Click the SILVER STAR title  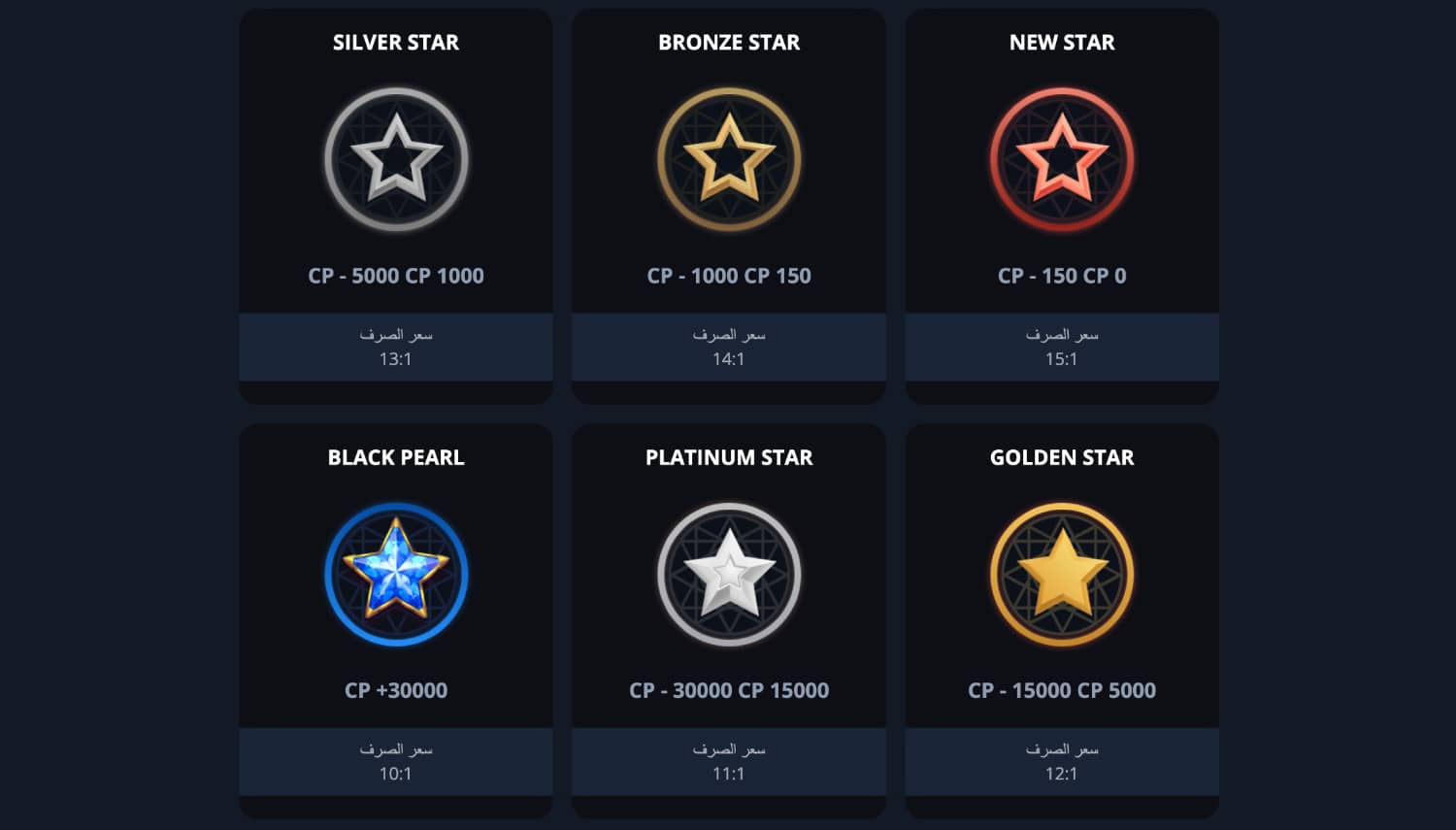point(396,43)
